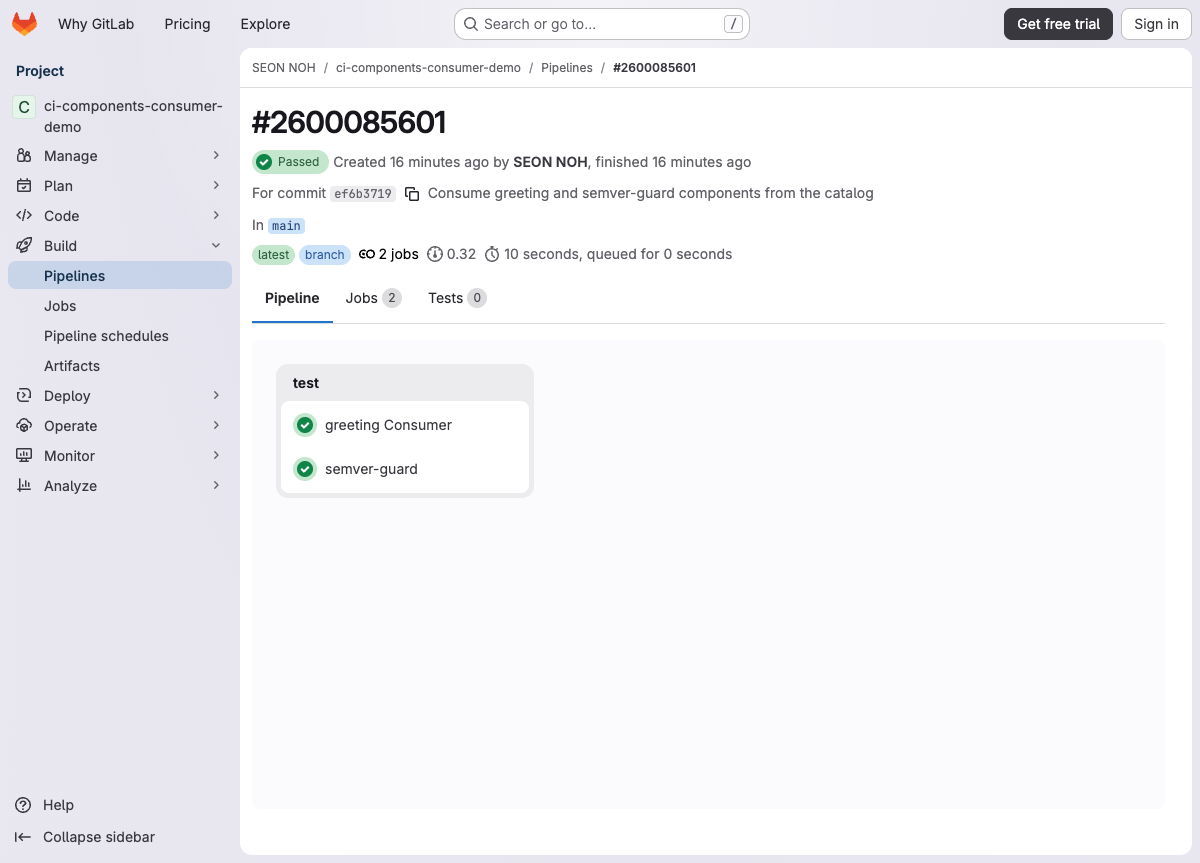The width and height of the screenshot is (1200, 863).
Task: Click the Monitor screen icon
Action: click(x=24, y=456)
